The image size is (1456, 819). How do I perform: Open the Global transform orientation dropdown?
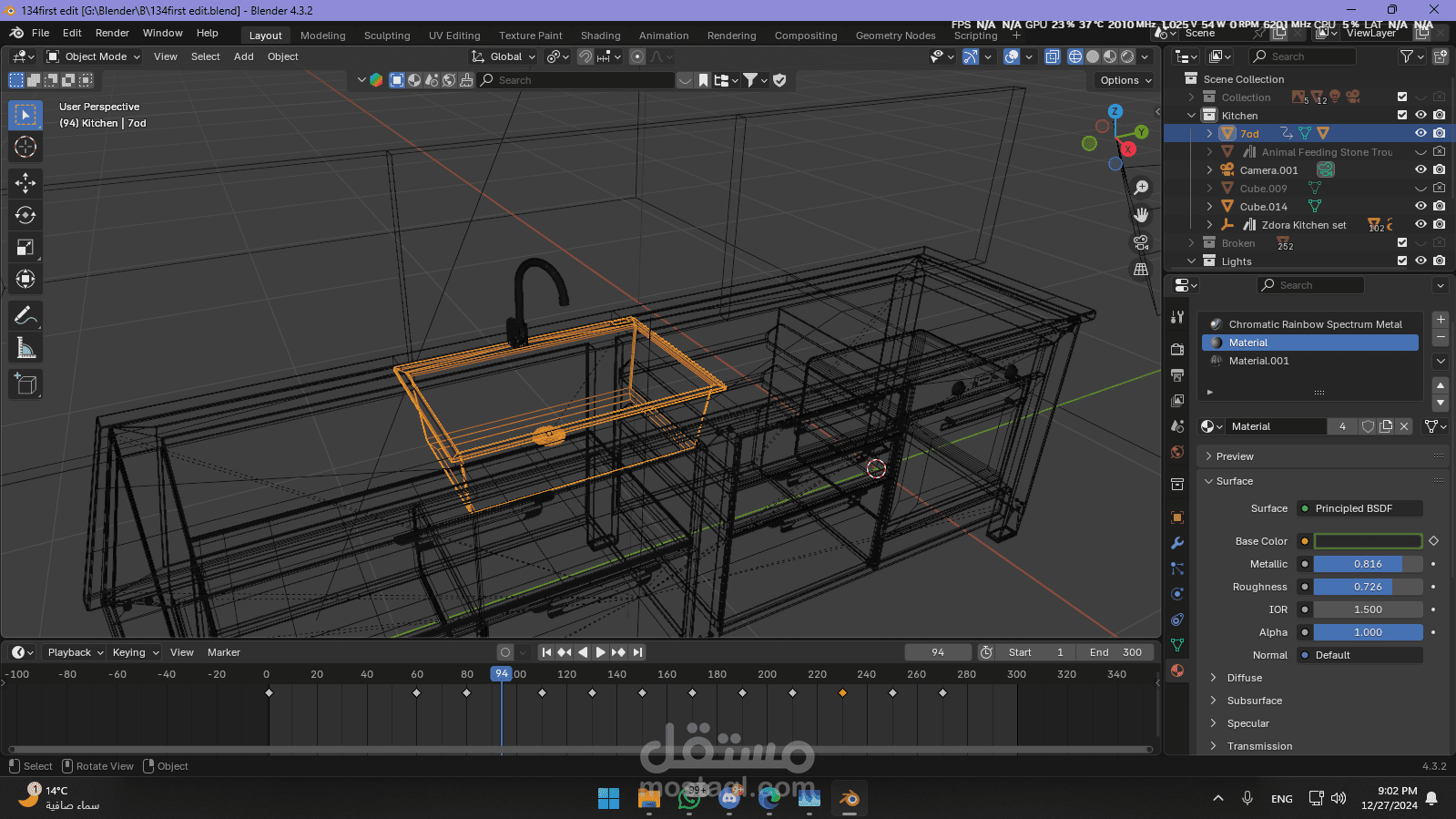pyautogui.click(x=504, y=56)
